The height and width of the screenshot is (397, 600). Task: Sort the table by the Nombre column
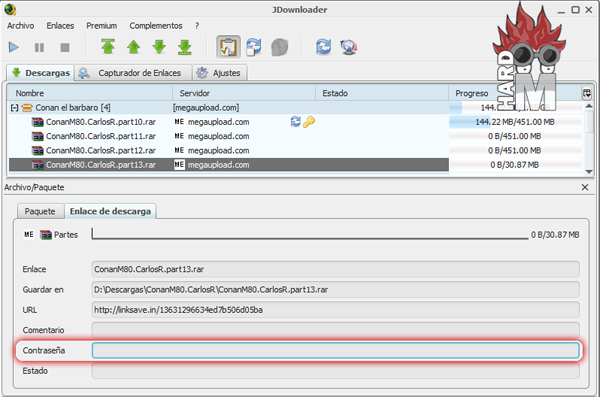[x=90, y=93]
